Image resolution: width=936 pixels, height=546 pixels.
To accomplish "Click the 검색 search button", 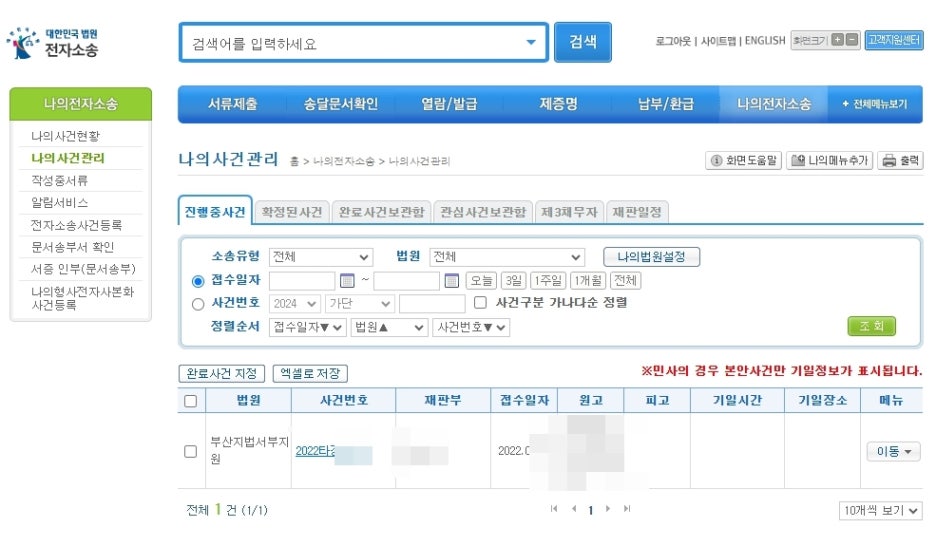I will coord(583,42).
